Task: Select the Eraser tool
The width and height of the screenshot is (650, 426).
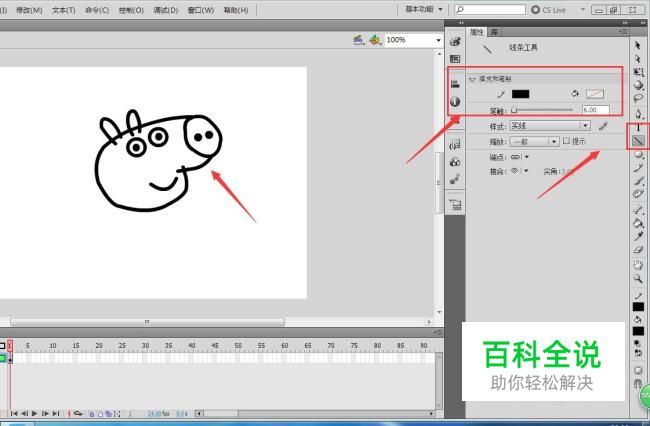Action: coord(638,250)
